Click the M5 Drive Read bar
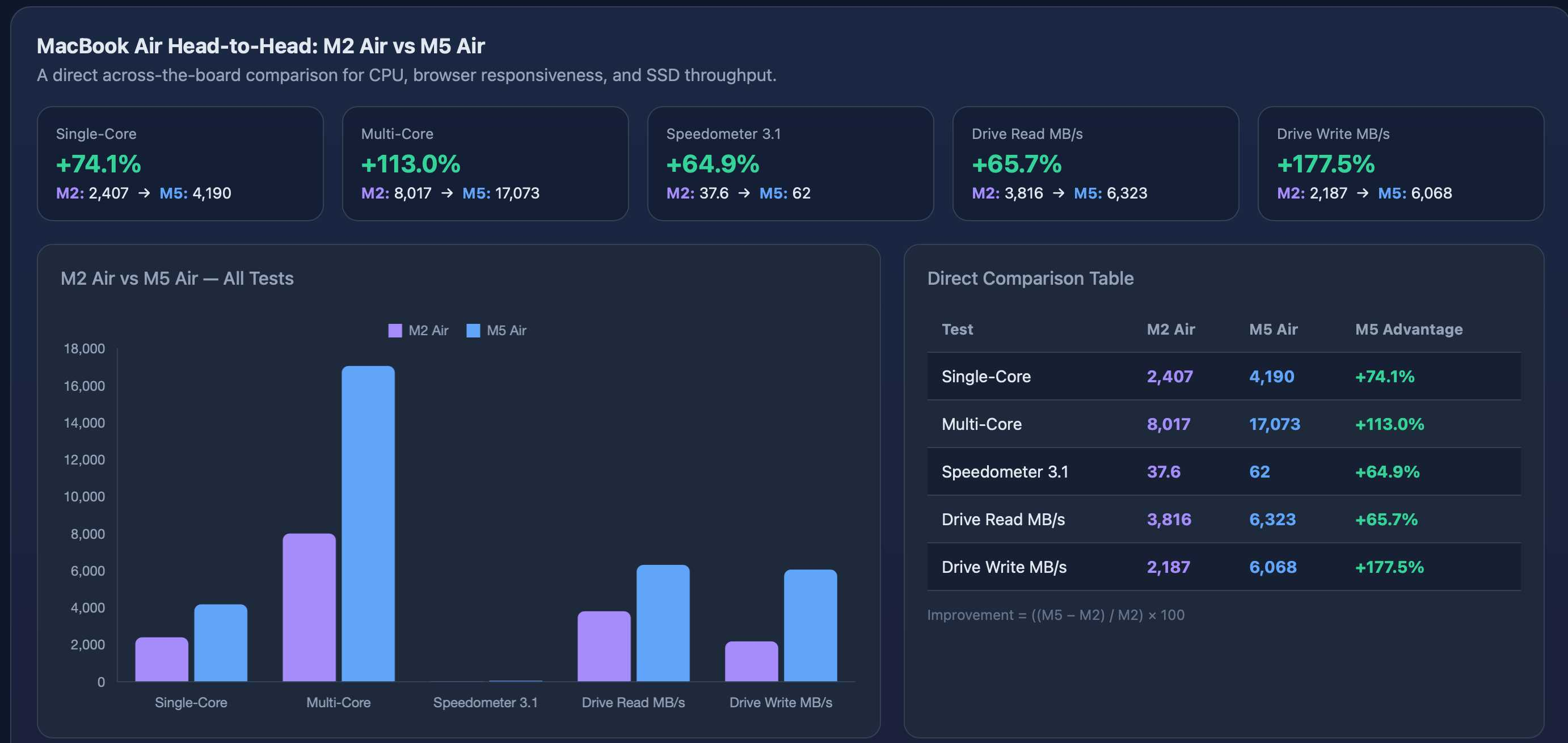The height and width of the screenshot is (743, 1568). click(x=663, y=623)
